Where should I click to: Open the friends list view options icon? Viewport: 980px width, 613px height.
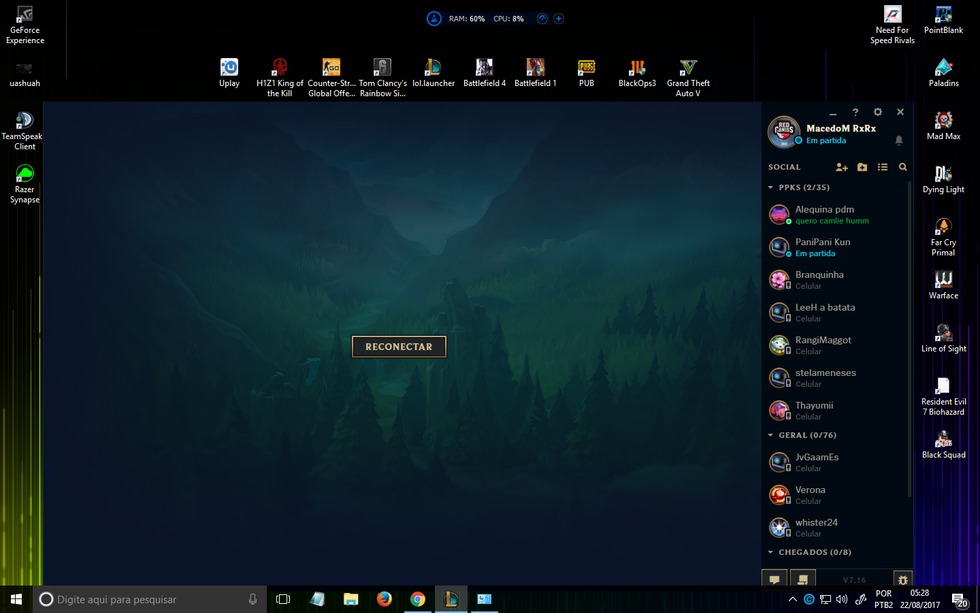pos(882,167)
